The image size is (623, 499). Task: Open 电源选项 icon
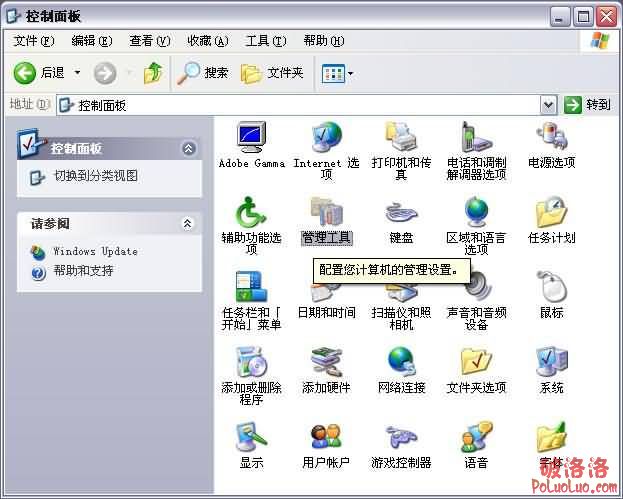[551, 136]
